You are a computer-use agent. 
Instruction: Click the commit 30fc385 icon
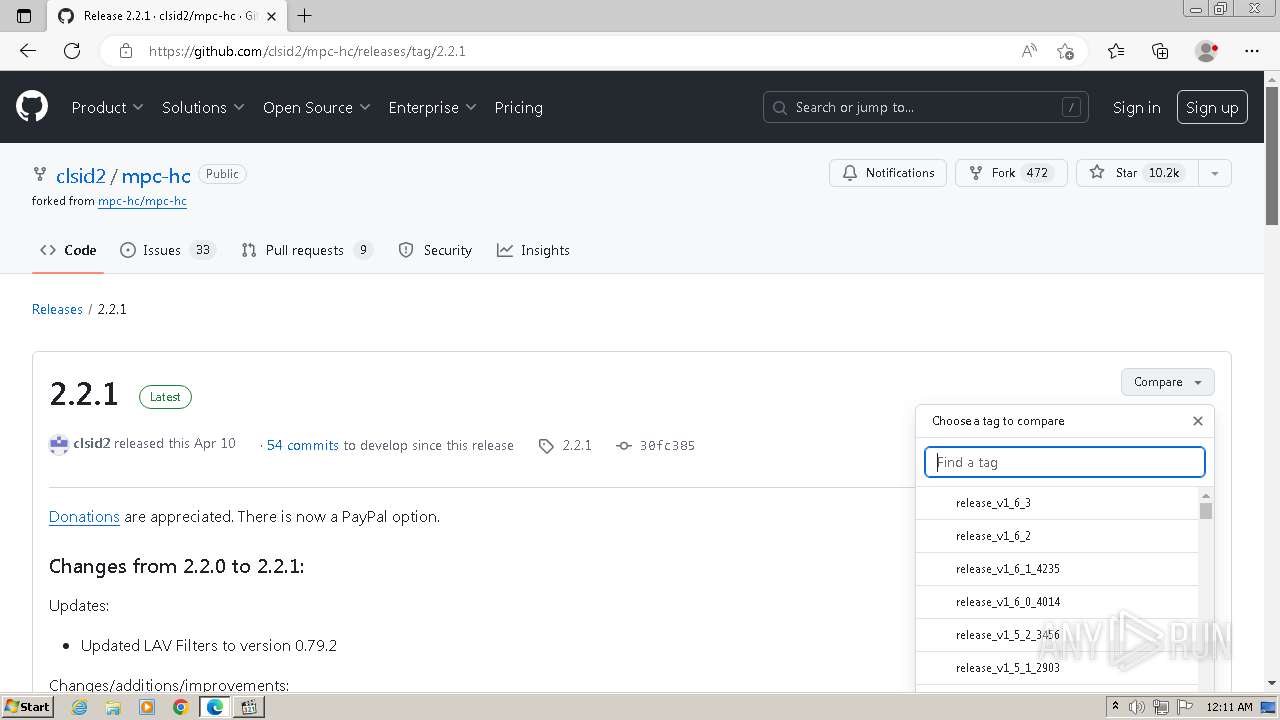(x=624, y=446)
